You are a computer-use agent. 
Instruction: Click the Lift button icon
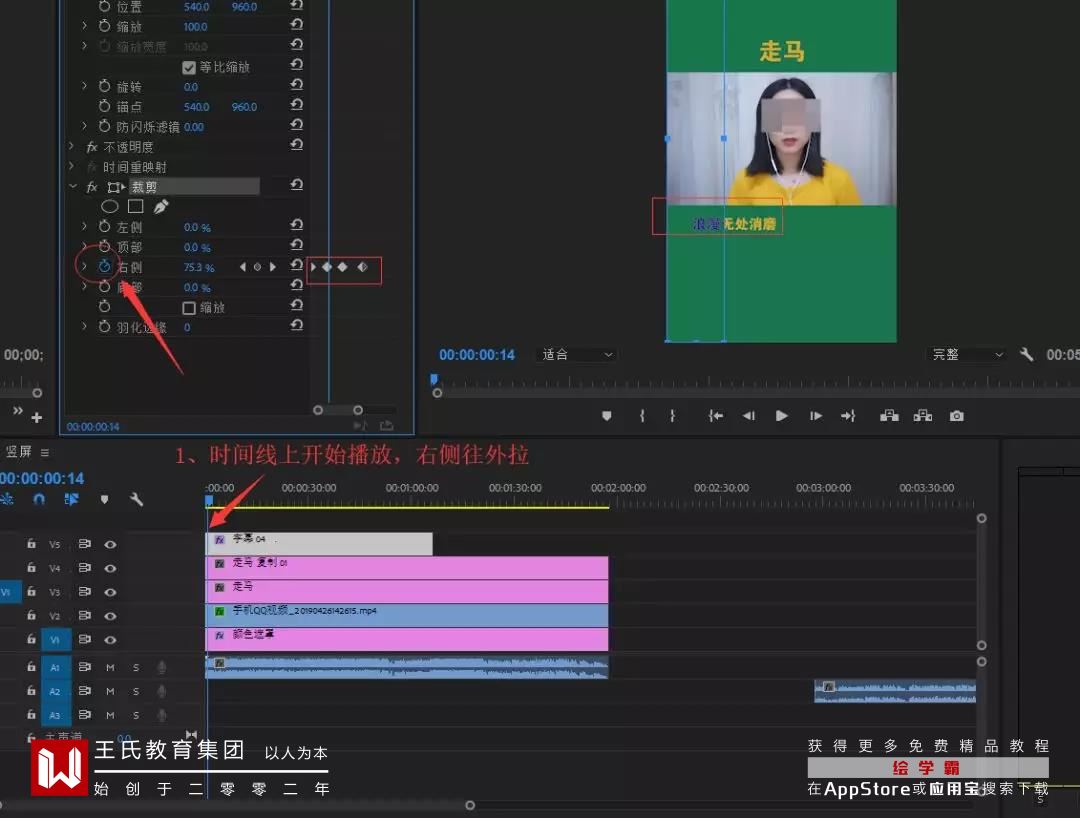click(x=889, y=416)
